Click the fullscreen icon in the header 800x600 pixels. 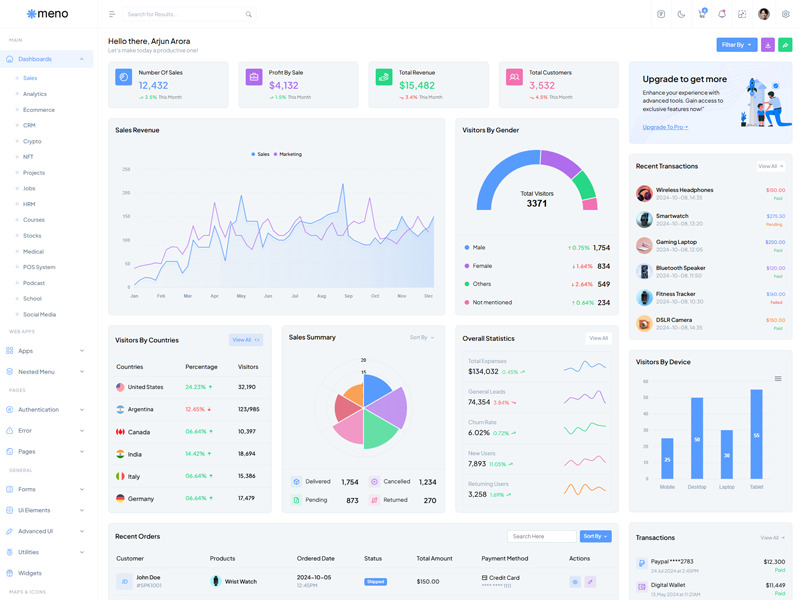(x=742, y=14)
